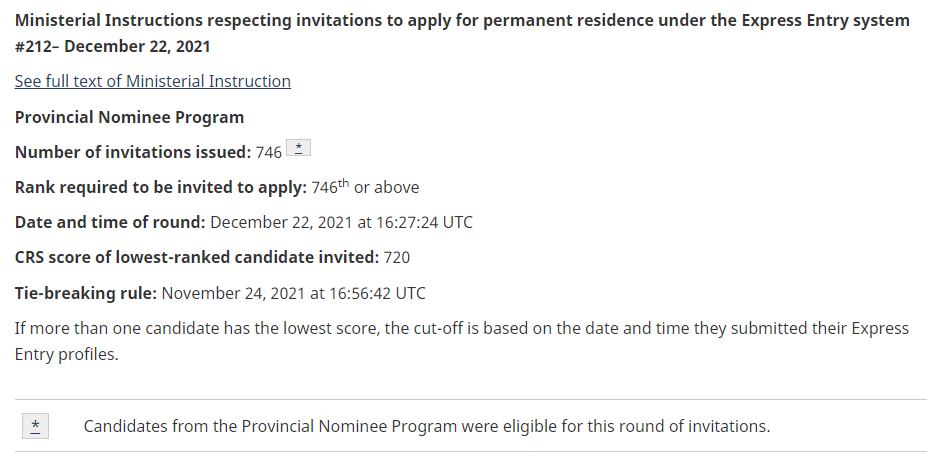
Task: Click the Ministerial Instructions heading title
Action: click(x=462, y=20)
